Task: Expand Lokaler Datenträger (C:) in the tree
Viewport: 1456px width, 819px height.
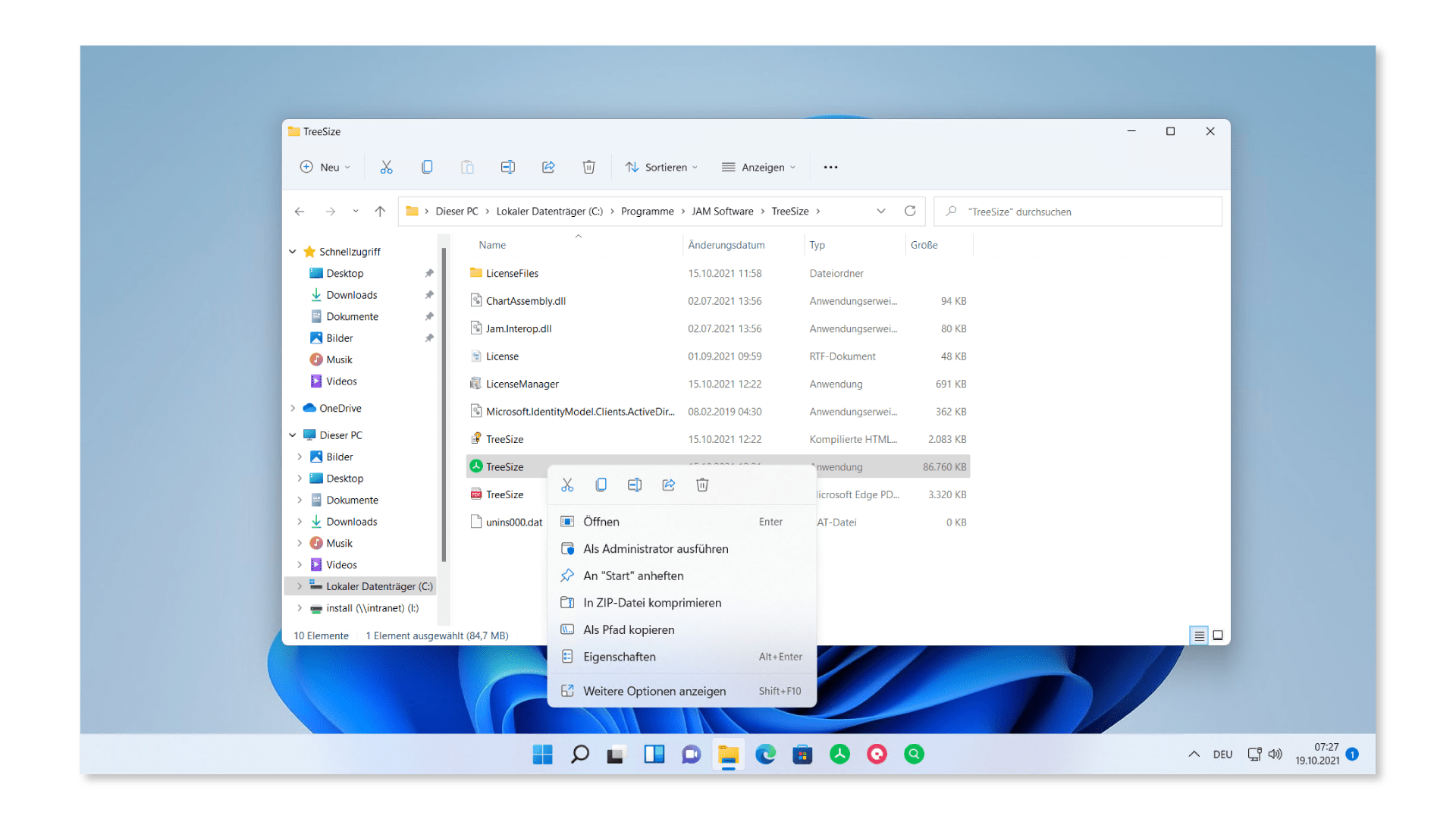Action: pos(300,586)
